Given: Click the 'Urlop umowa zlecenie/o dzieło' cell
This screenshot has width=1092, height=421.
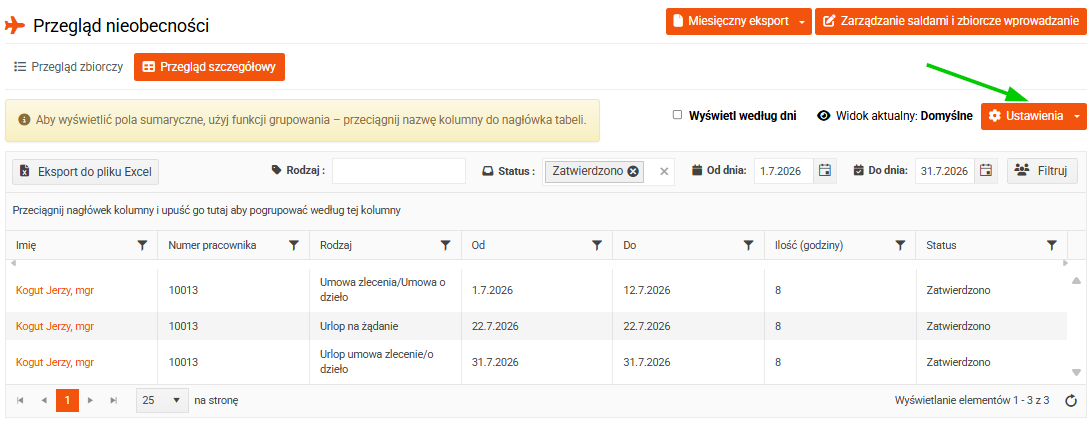Looking at the screenshot, I should tap(385, 362).
